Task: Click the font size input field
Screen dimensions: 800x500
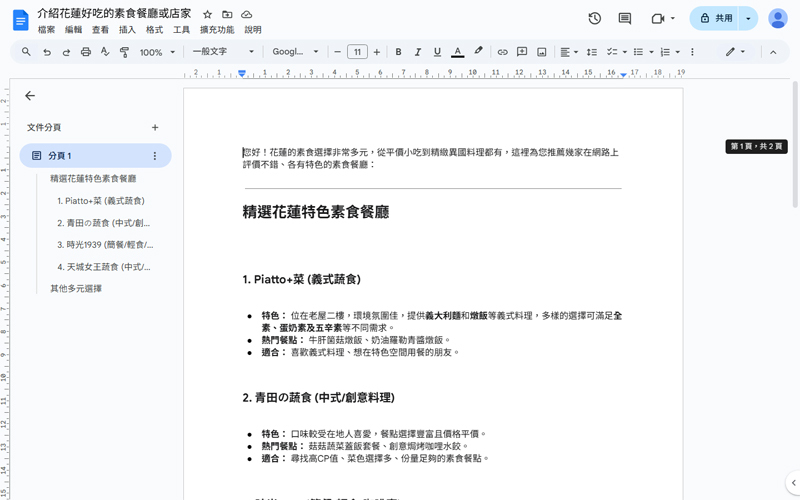Action: [x=357, y=52]
